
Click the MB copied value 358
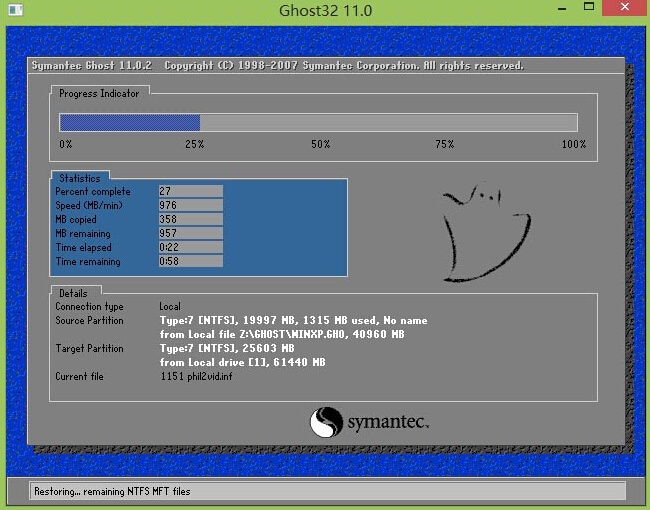click(191, 219)
